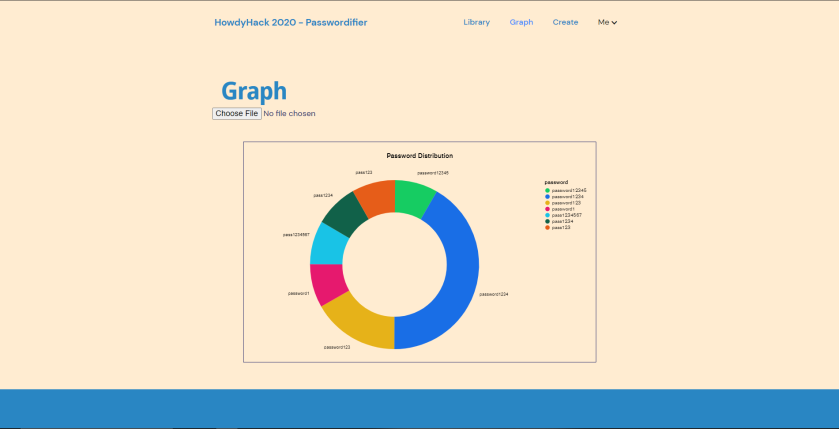Viewport: 839px width, 429px height.
Task: Navigate to the Create page
Action: click(x=565, y=22)
